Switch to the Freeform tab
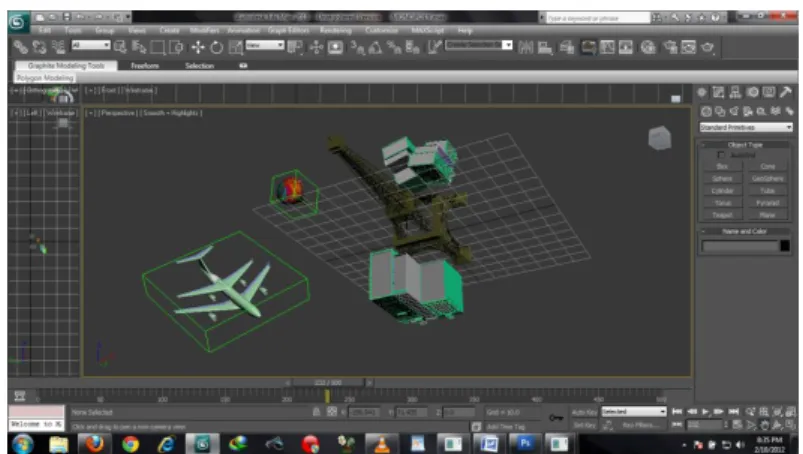803x454 pixels. tap(145, 66)
